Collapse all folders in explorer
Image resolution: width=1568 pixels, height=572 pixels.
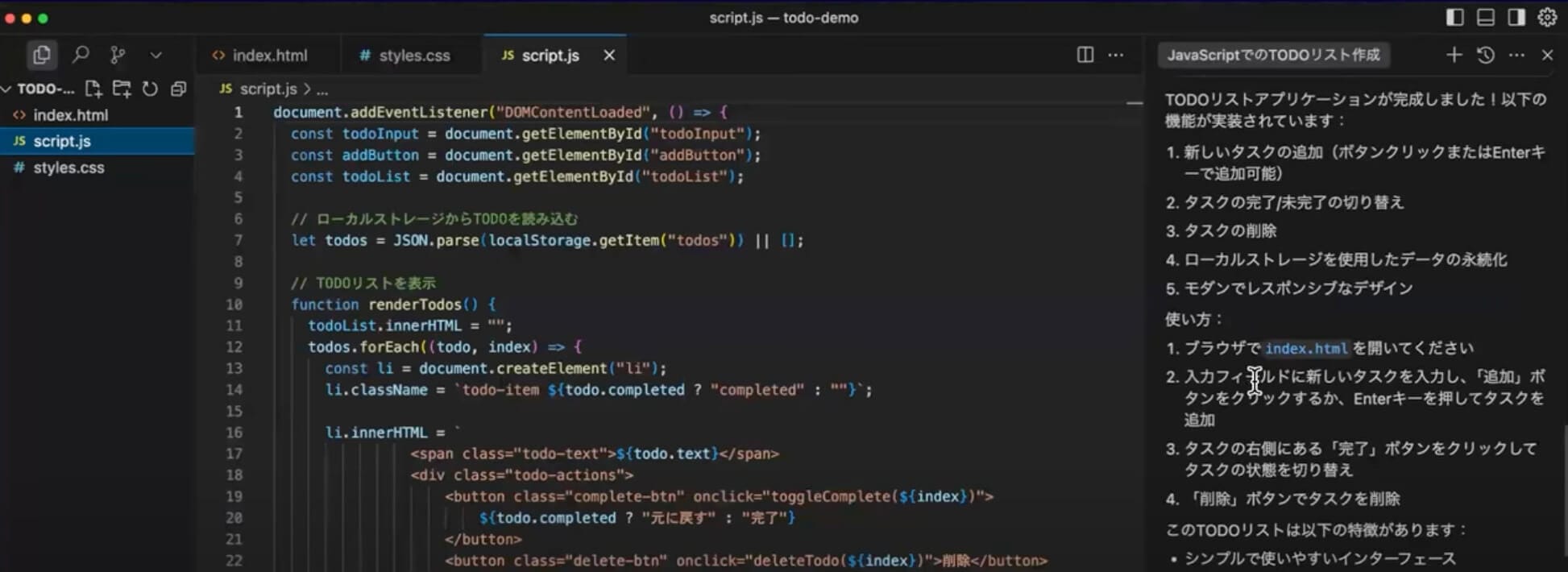point(178,89)
